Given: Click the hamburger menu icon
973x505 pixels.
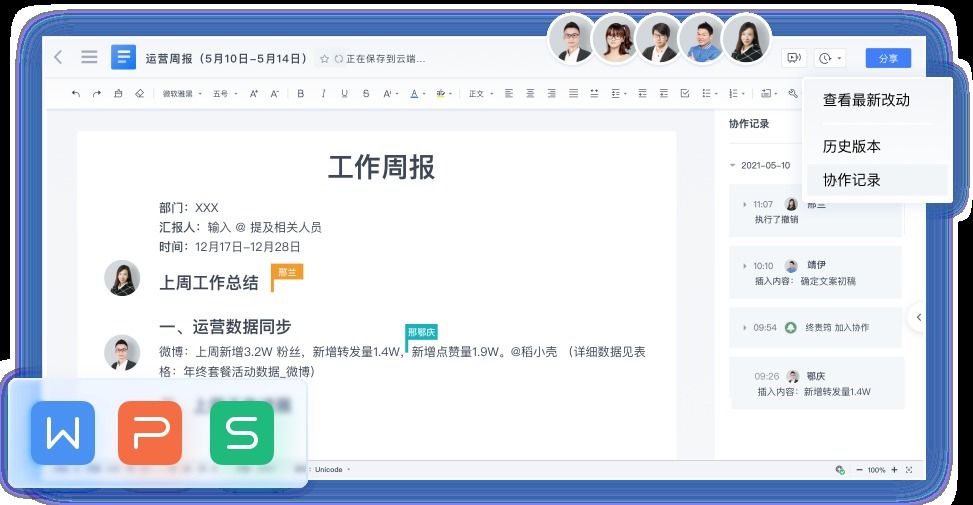Looking at the screenshot, I should (89, 58).
